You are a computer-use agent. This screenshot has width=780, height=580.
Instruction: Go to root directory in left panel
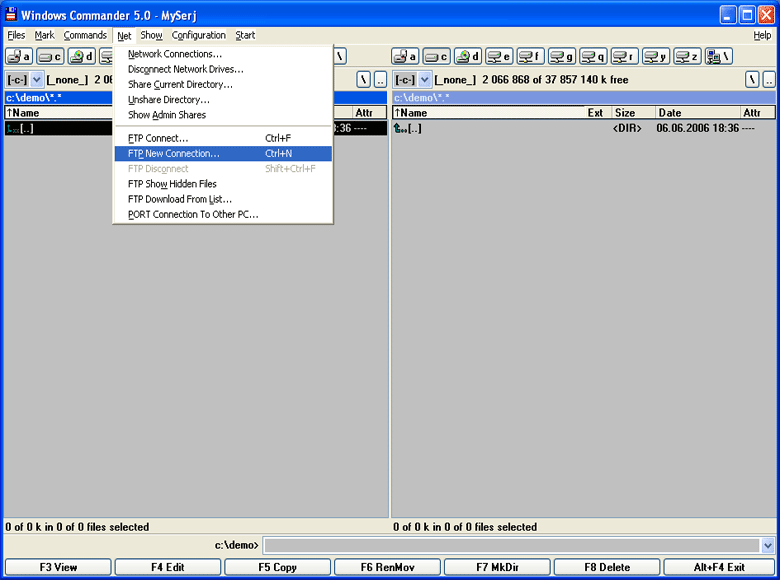364,79
